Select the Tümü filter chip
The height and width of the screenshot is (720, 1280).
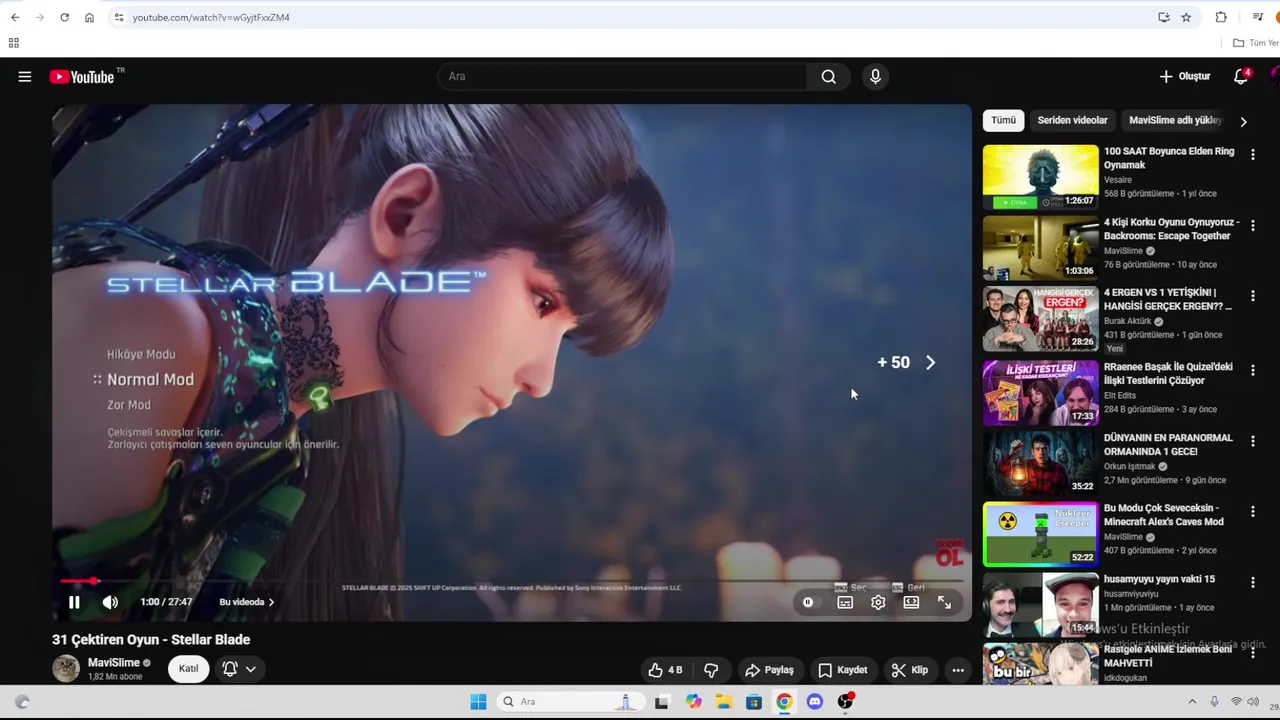1003,120
